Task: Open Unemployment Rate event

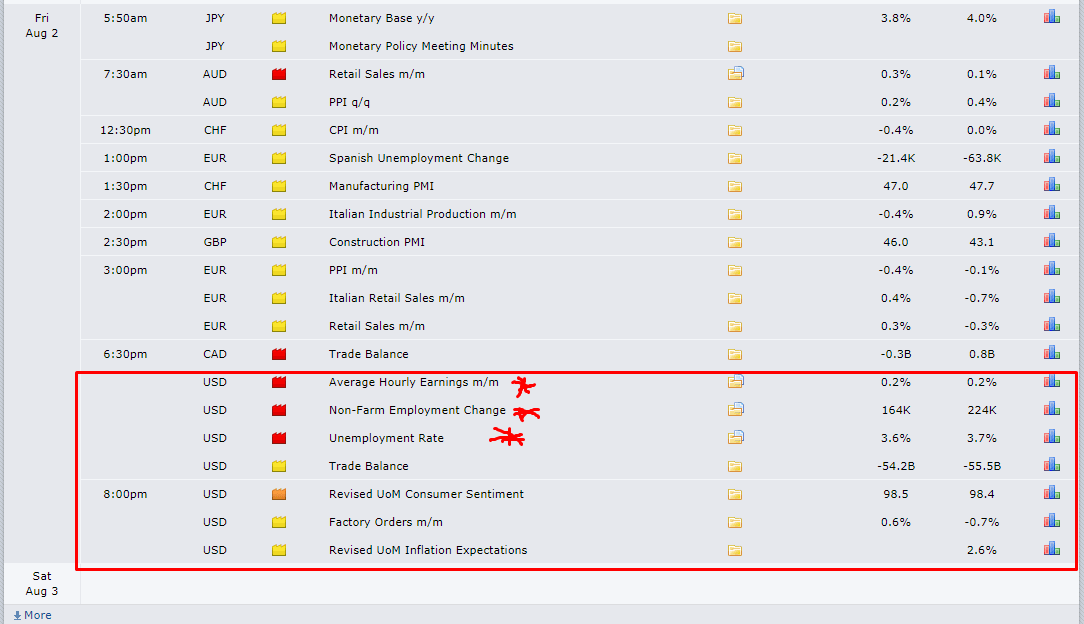Action: click(x=386, y=438)
